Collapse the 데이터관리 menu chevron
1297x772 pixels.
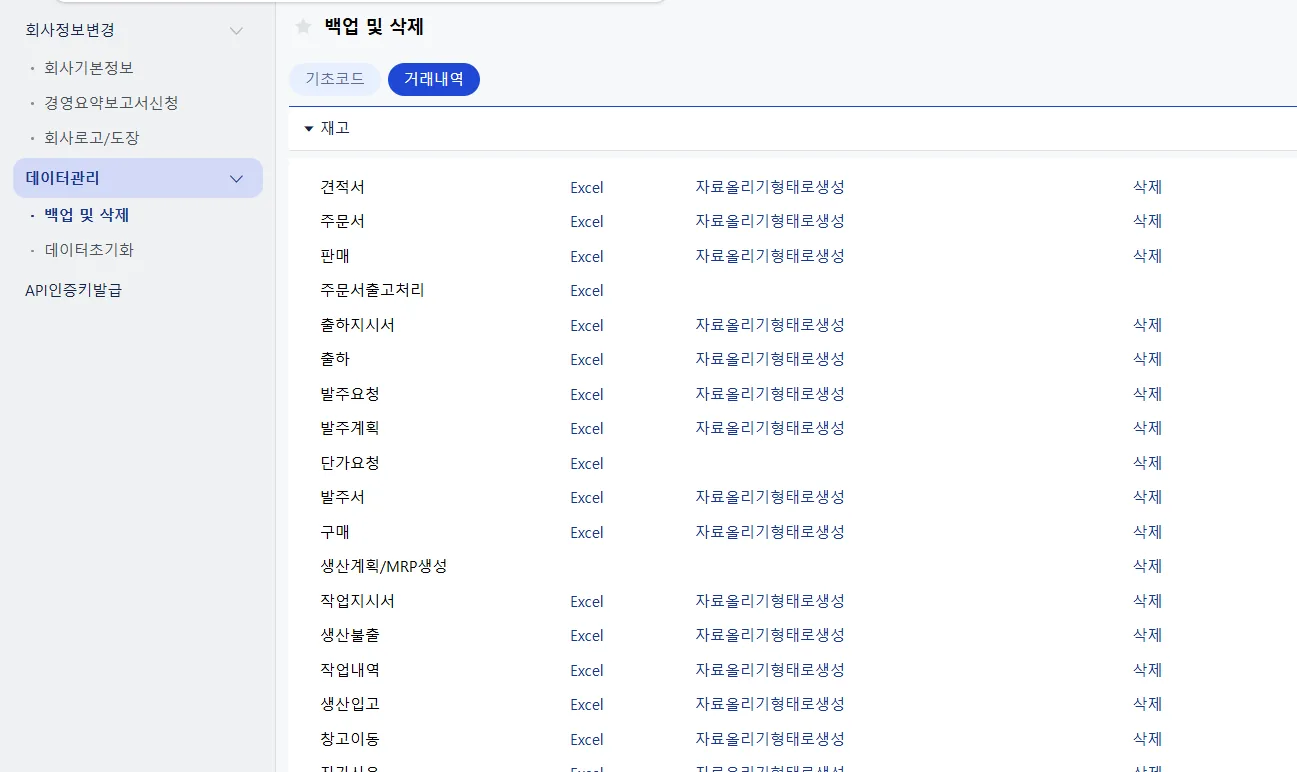(237, 179)
